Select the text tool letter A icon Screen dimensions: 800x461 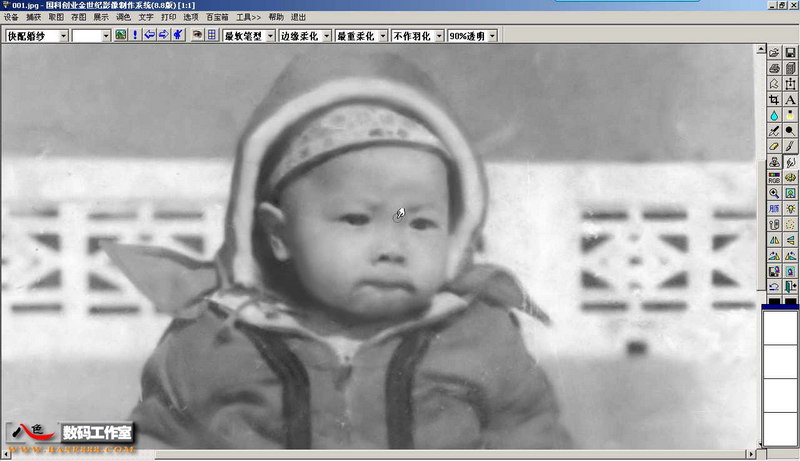(x=790, y=99)
